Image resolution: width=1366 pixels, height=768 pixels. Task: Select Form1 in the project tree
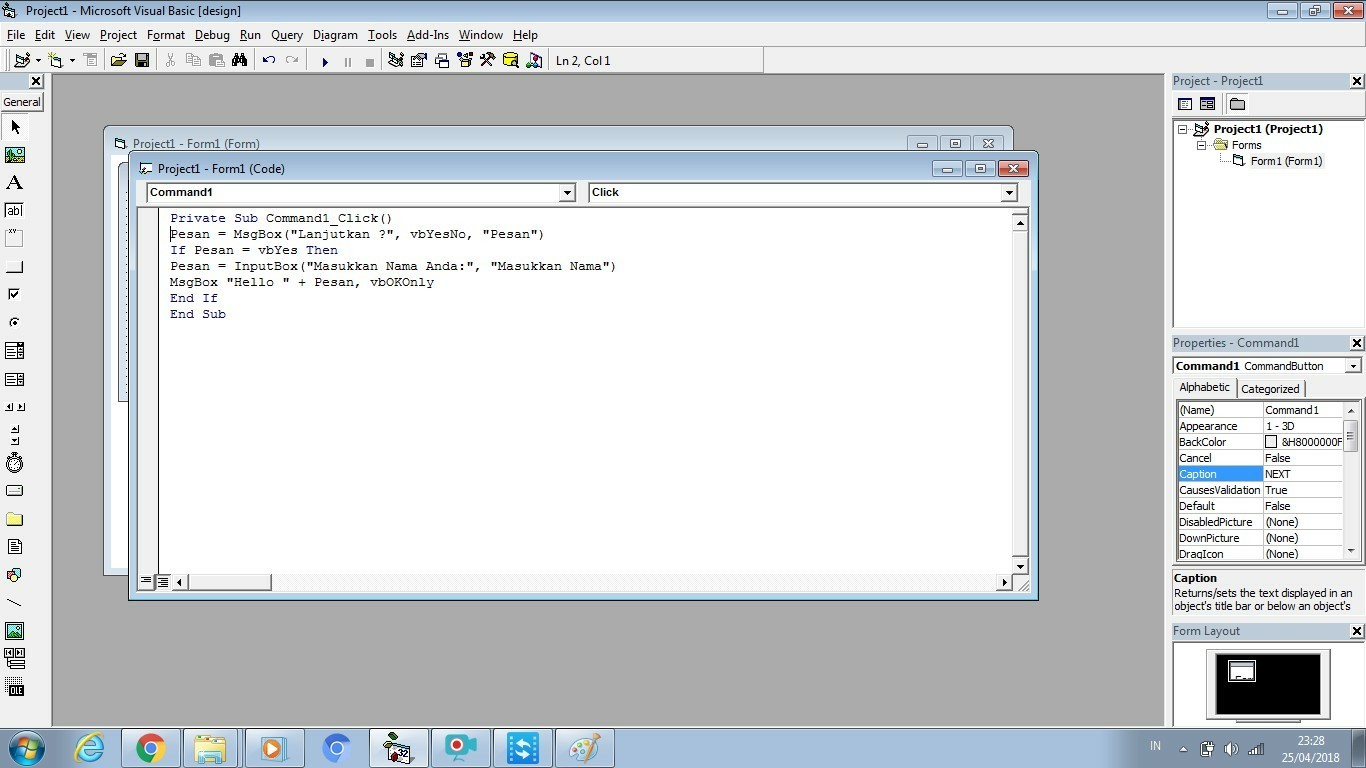(1286, 161)
